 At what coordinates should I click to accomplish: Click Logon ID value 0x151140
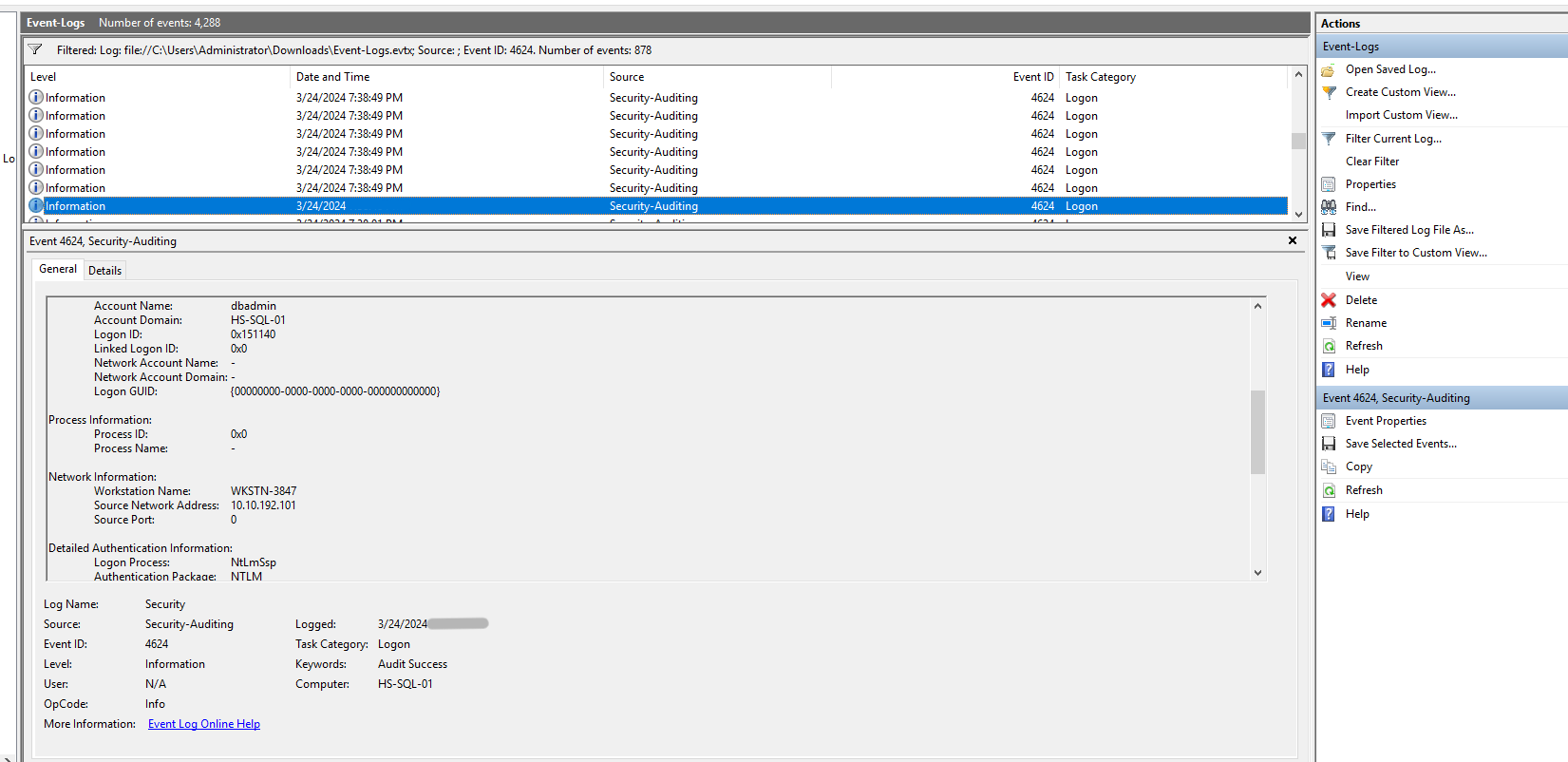pos(253,334)
